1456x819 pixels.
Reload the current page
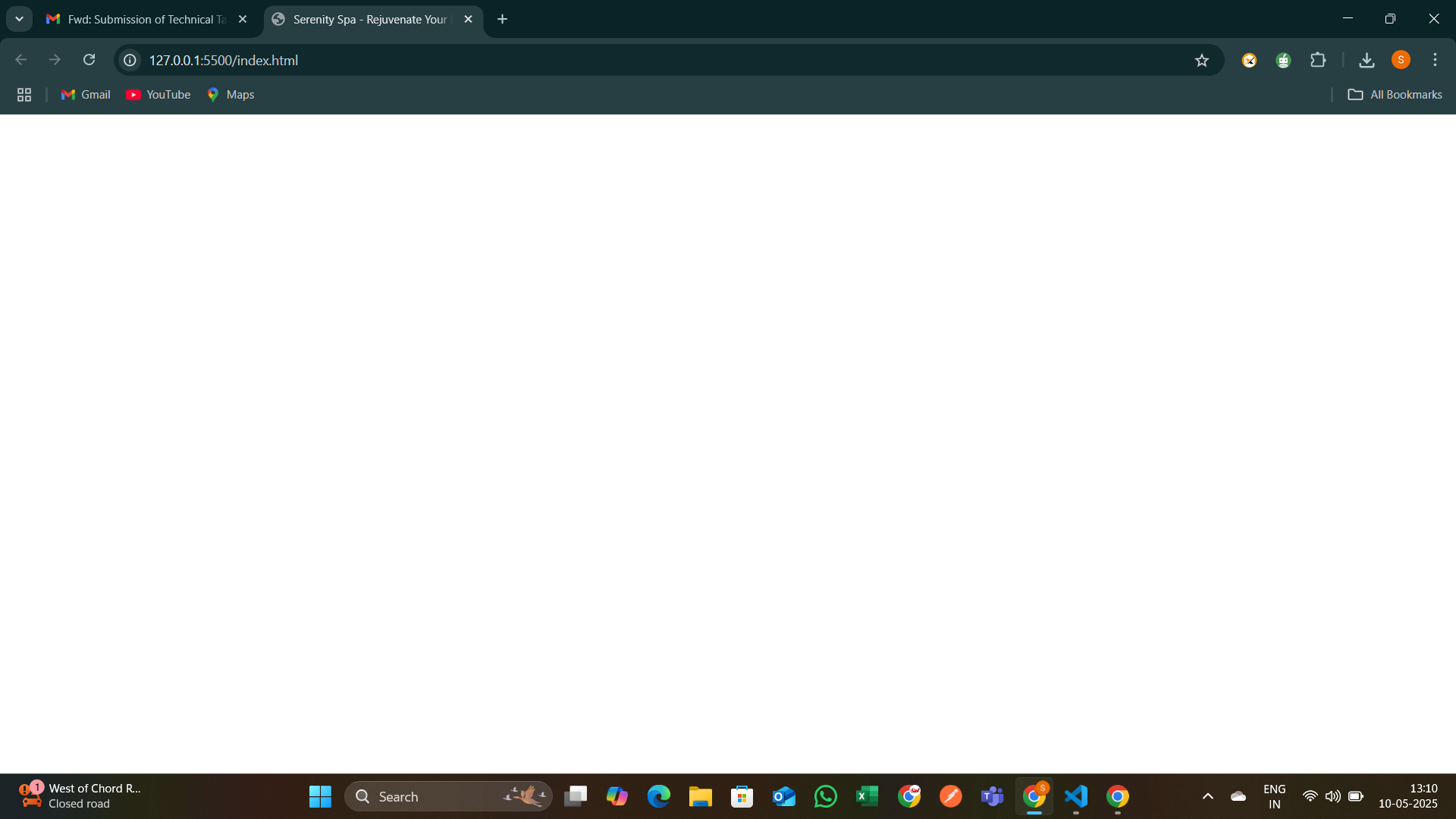click(89, 60)
